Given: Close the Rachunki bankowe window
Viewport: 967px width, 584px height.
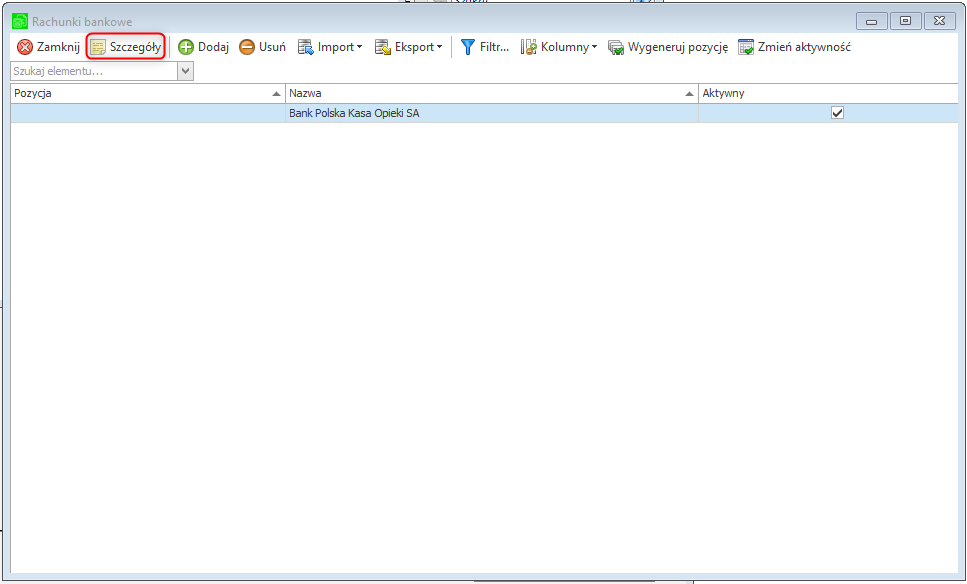Looking at the screenshot, I should 939,21.
